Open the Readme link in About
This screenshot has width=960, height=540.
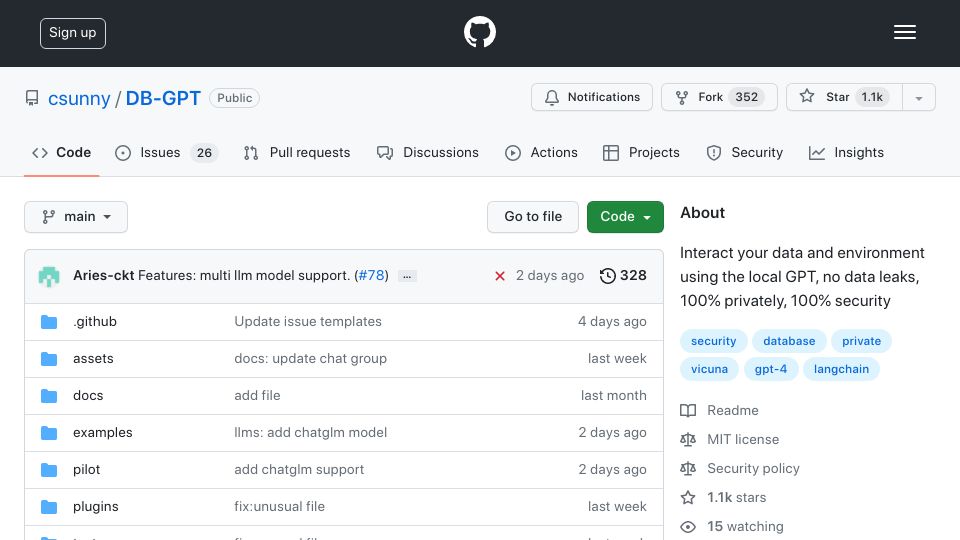[732, 410]
